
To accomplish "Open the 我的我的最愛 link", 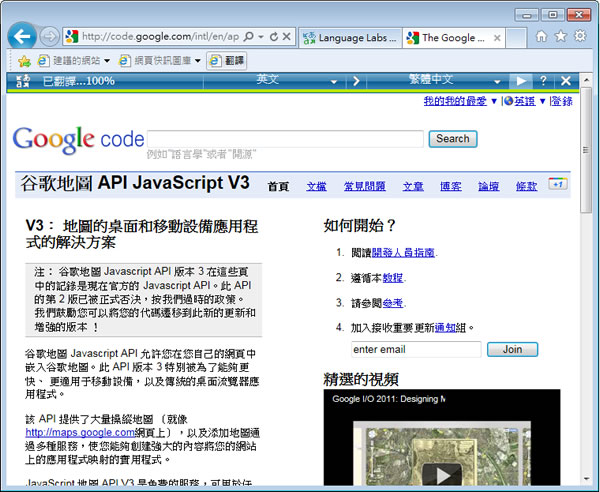I will tap(455, 101).
